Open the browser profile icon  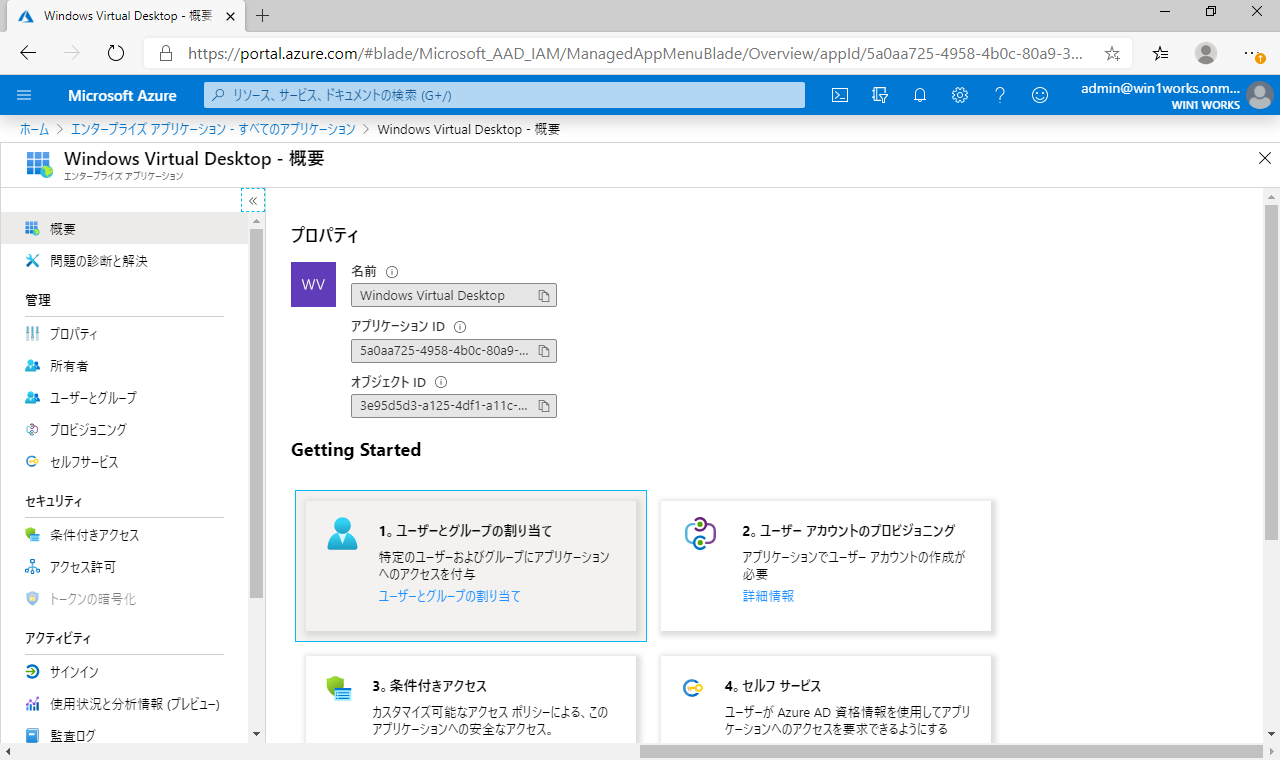[x=1206, y=53]
